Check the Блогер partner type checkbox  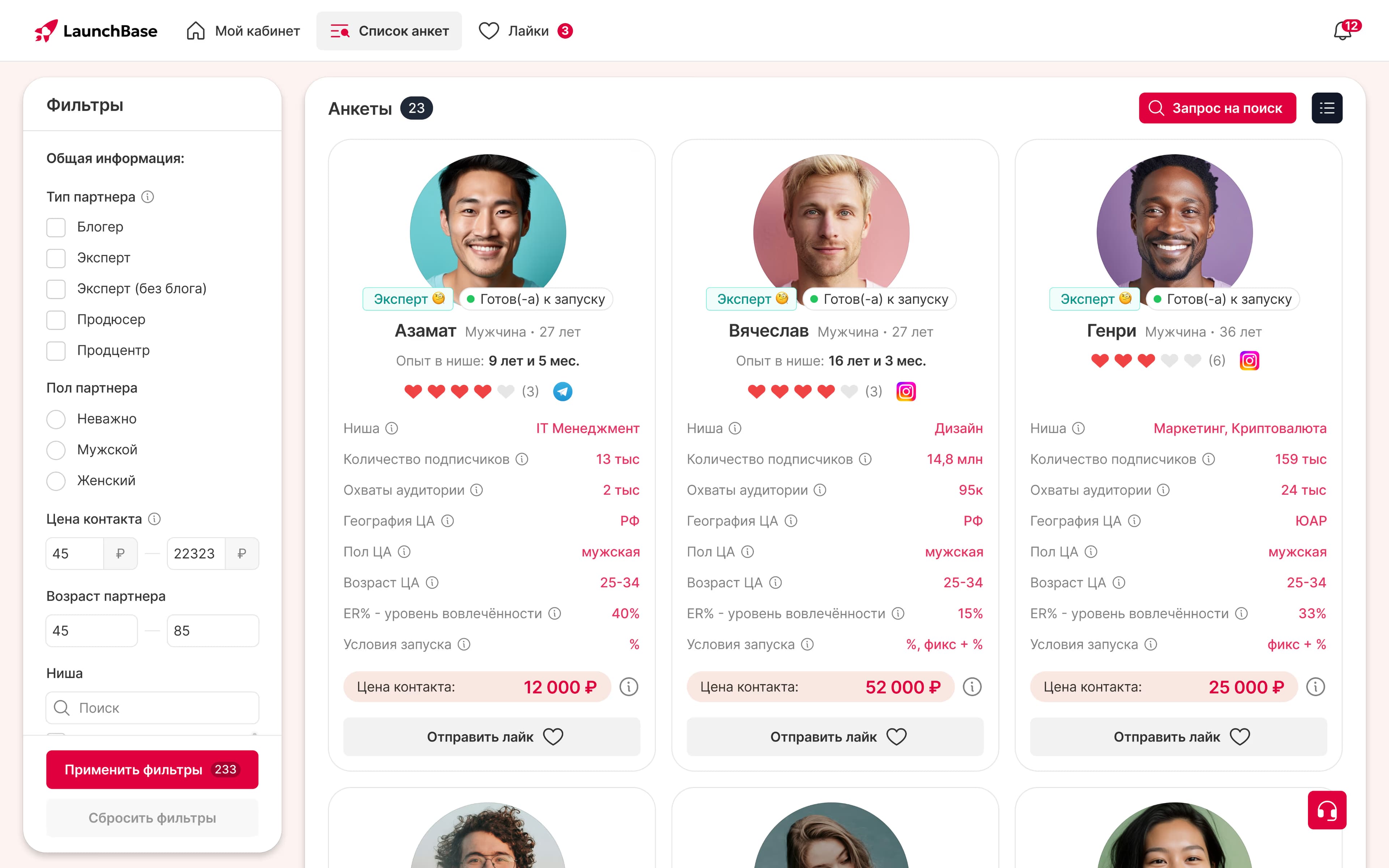point(56,227)
